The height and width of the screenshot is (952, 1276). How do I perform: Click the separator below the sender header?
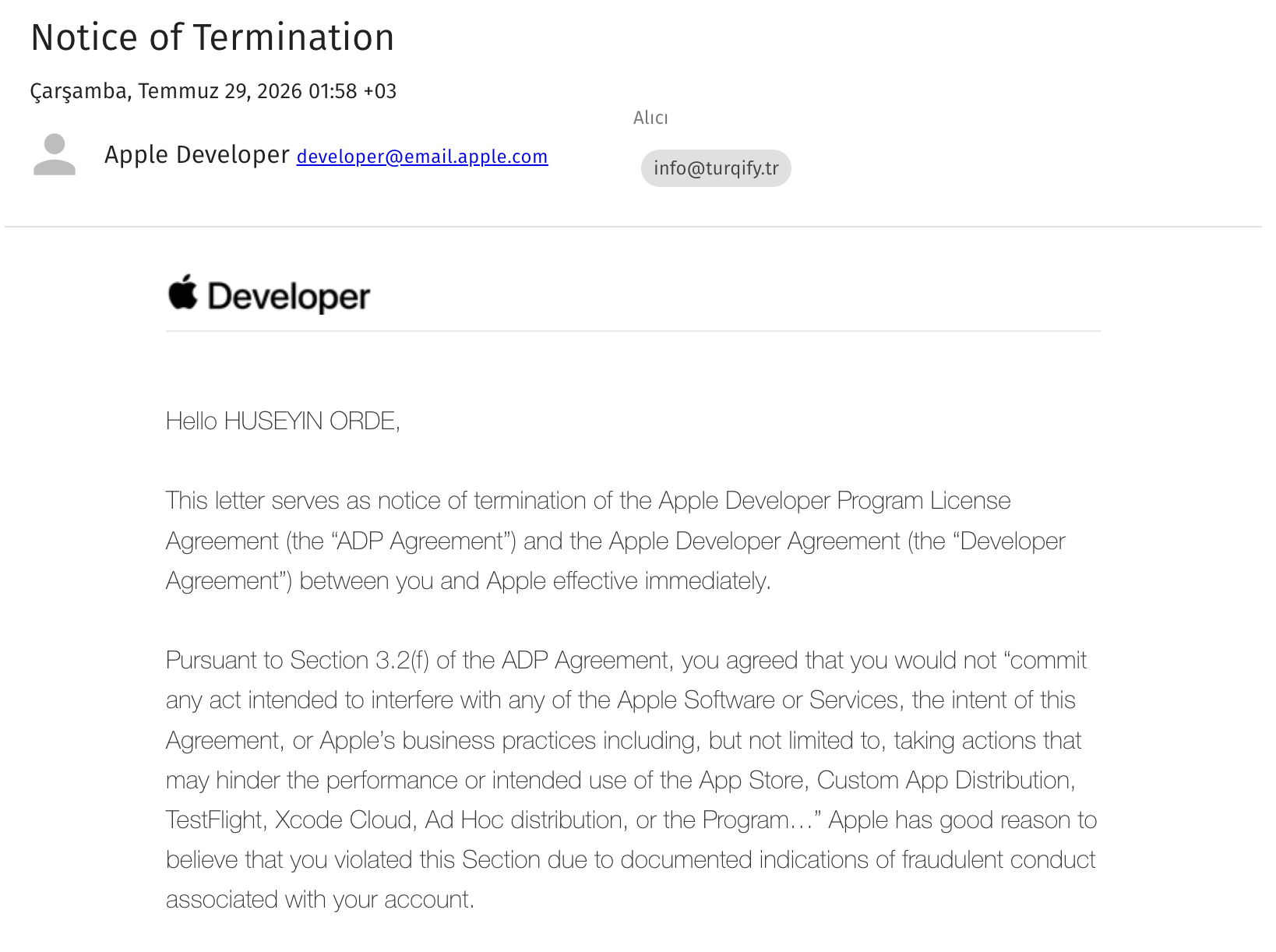(x=633, y=227)
